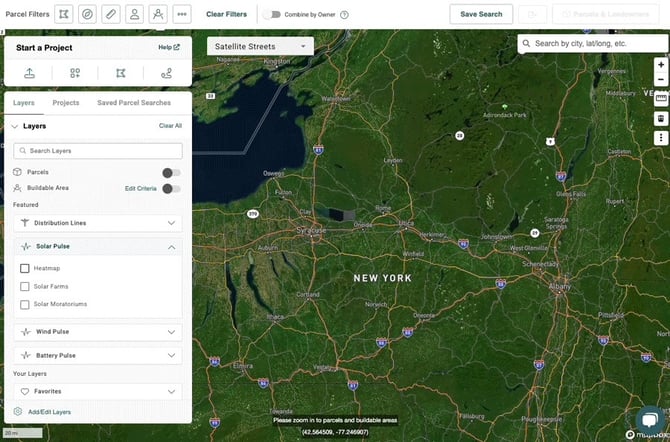Open the Satellite Streets basemap dropdown
Screen dimensions: 670x442
click(x=260, y=46)
